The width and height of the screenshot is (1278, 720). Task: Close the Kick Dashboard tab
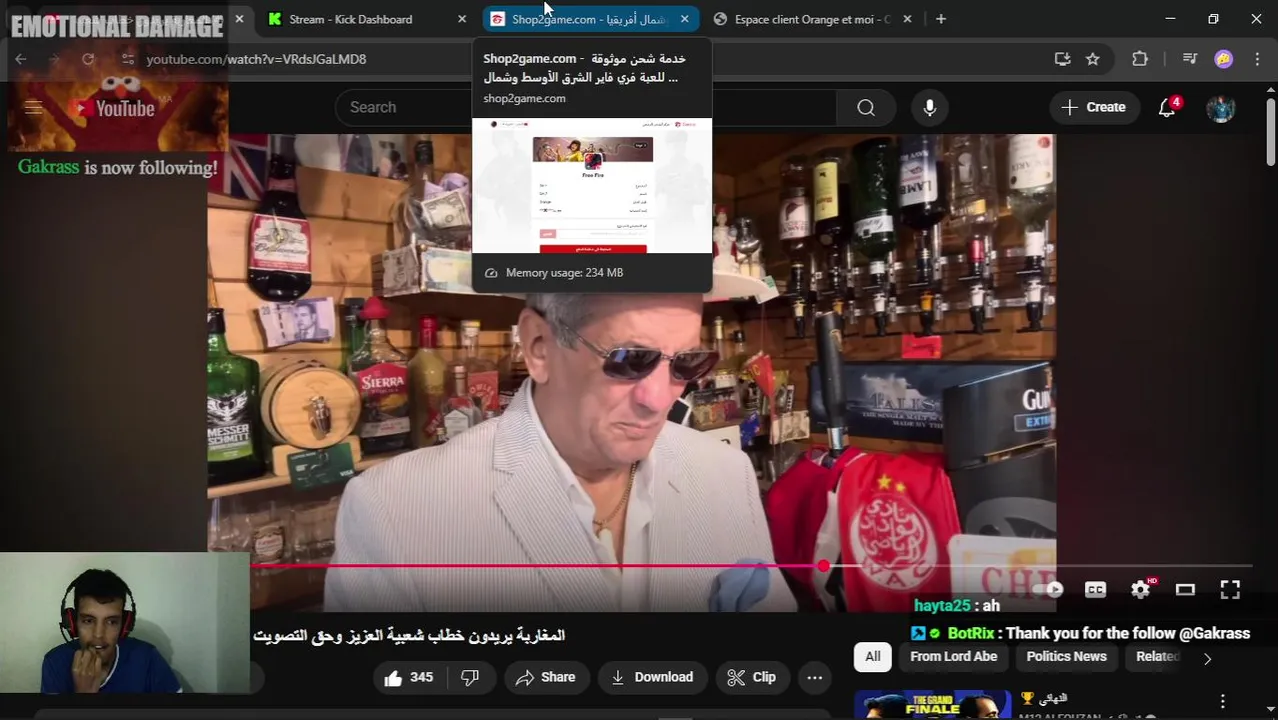click(x=462, y=19)
